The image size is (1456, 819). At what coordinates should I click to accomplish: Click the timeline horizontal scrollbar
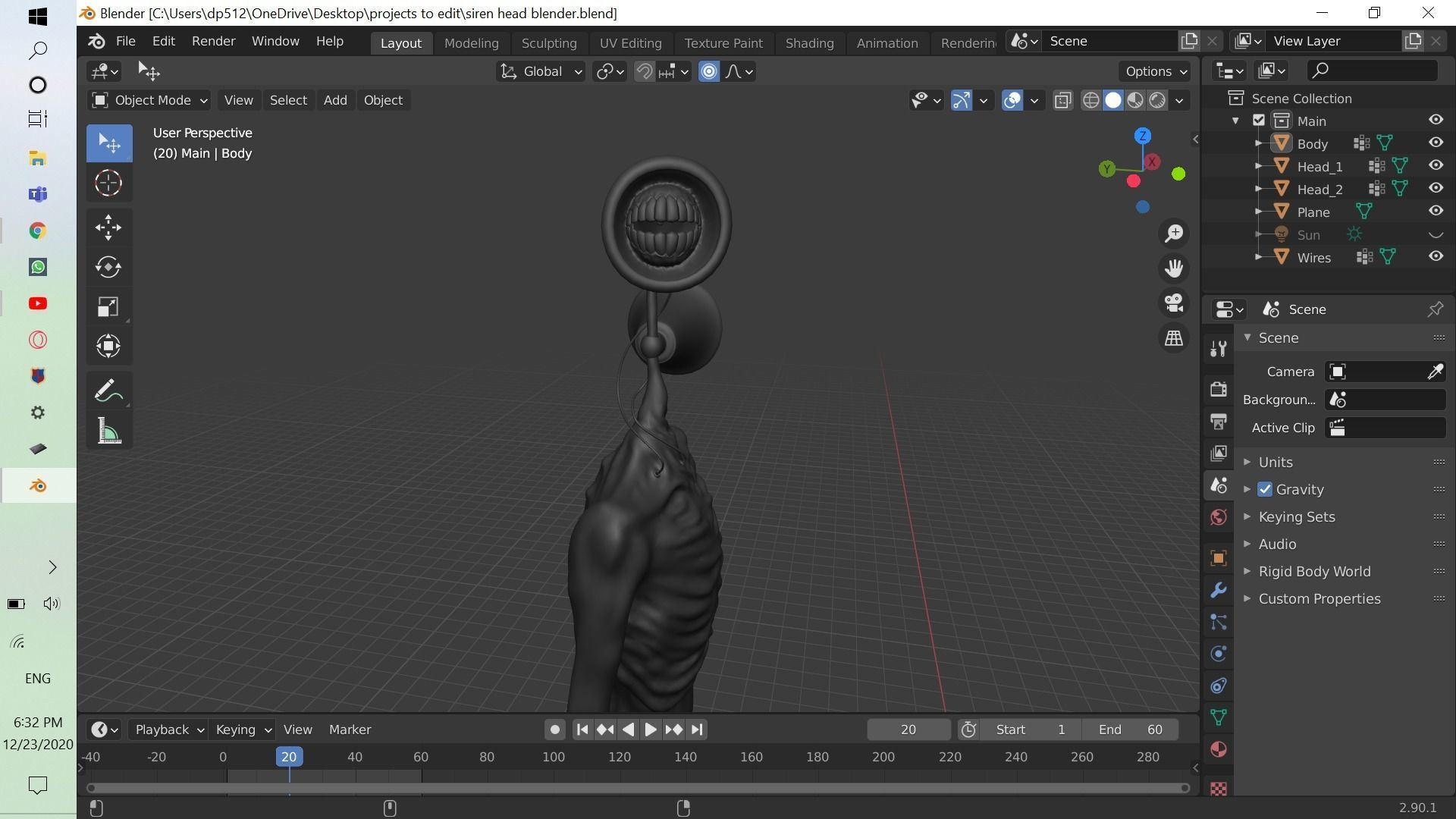point(639,788)
